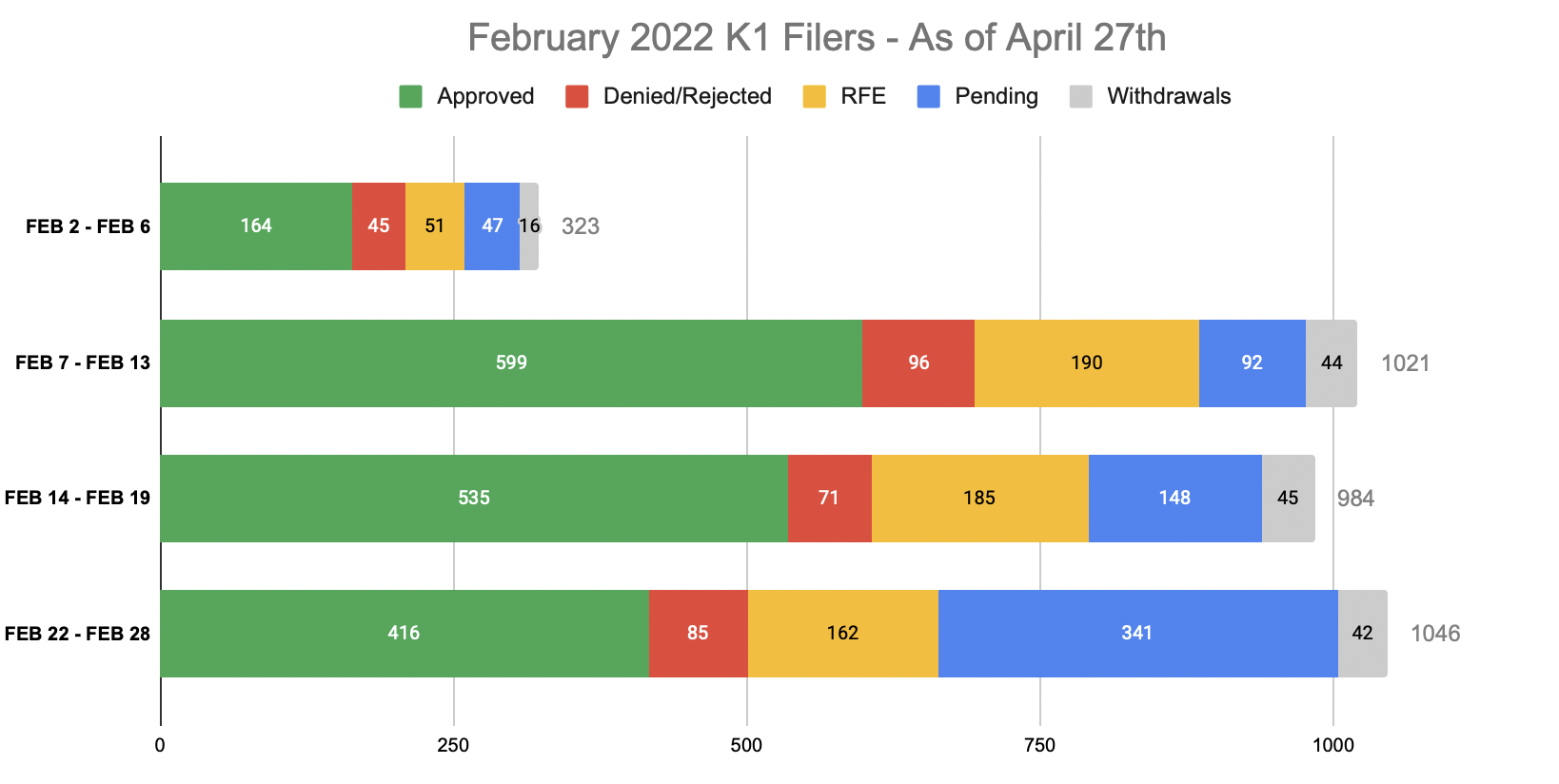The height and width of the screenshot is (784, 1559).
Task: Select the FEB 7 - FEB 13 axis label
Action: [83, 363]
